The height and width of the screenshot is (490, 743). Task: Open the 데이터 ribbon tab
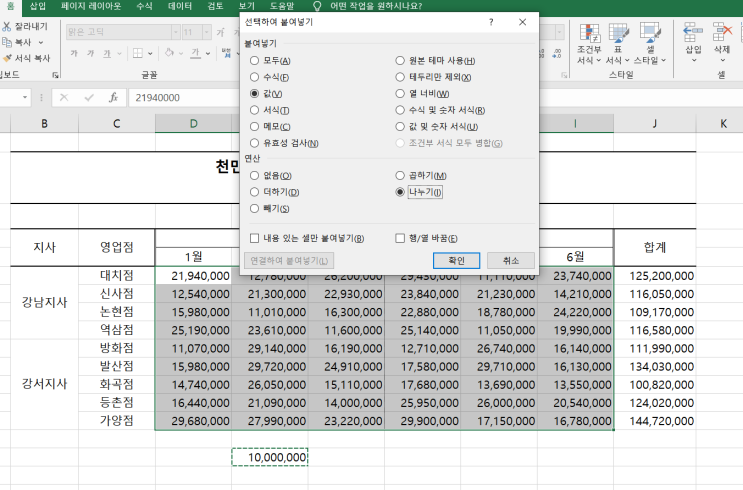(180, 6)
